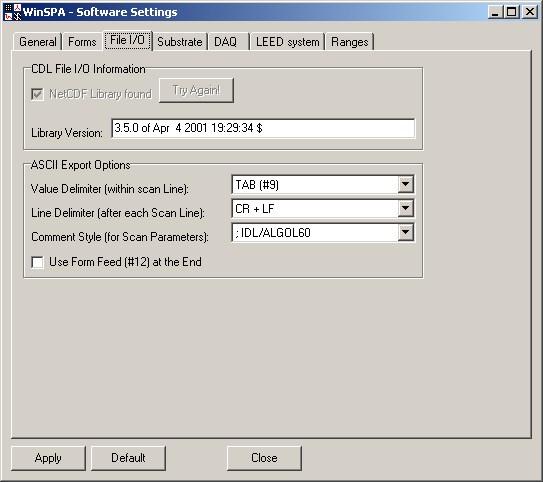Click the Comment Style (for Scan Parameters) label

(x=120, y=237)
